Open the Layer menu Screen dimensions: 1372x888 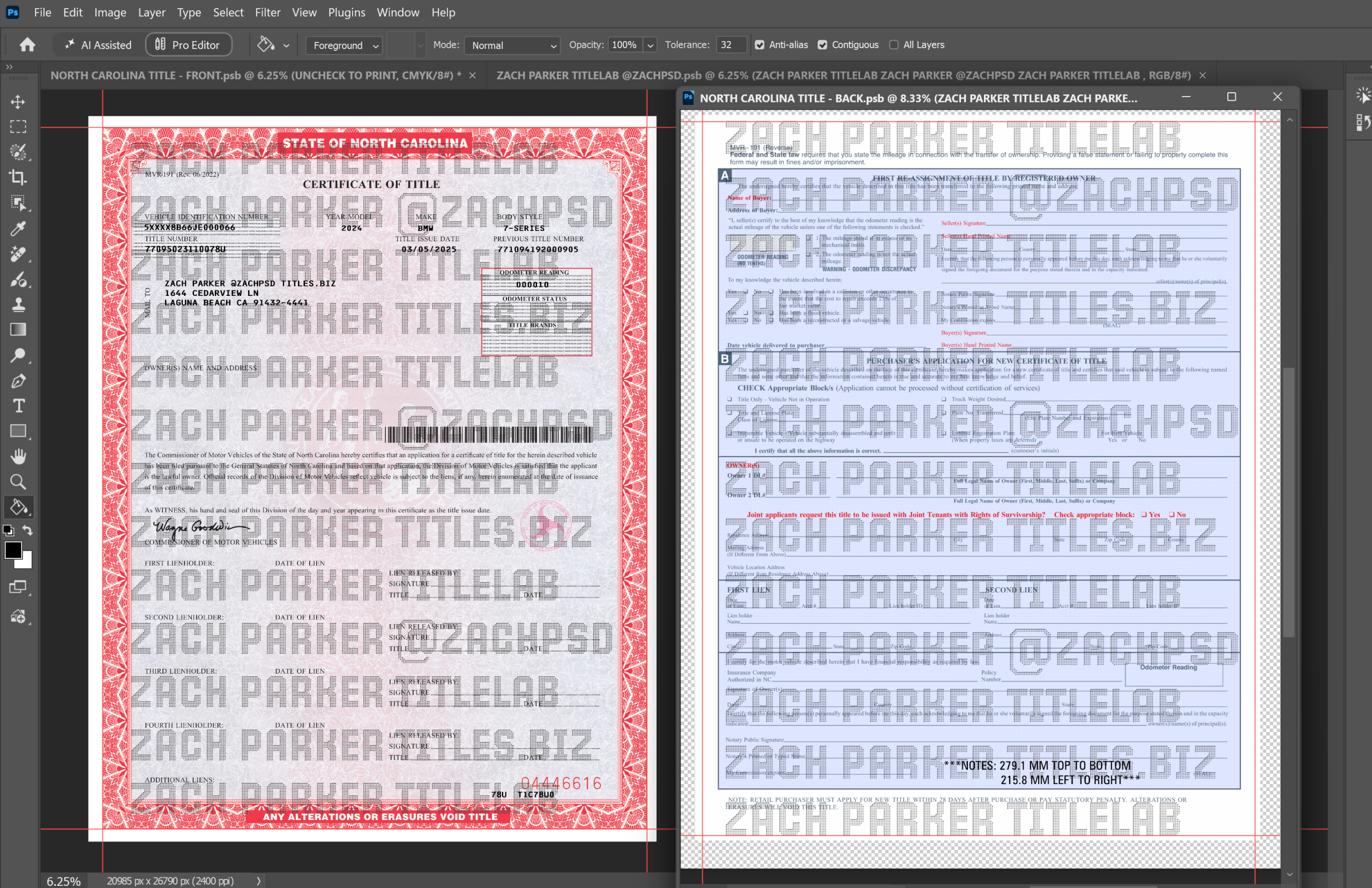152,12
